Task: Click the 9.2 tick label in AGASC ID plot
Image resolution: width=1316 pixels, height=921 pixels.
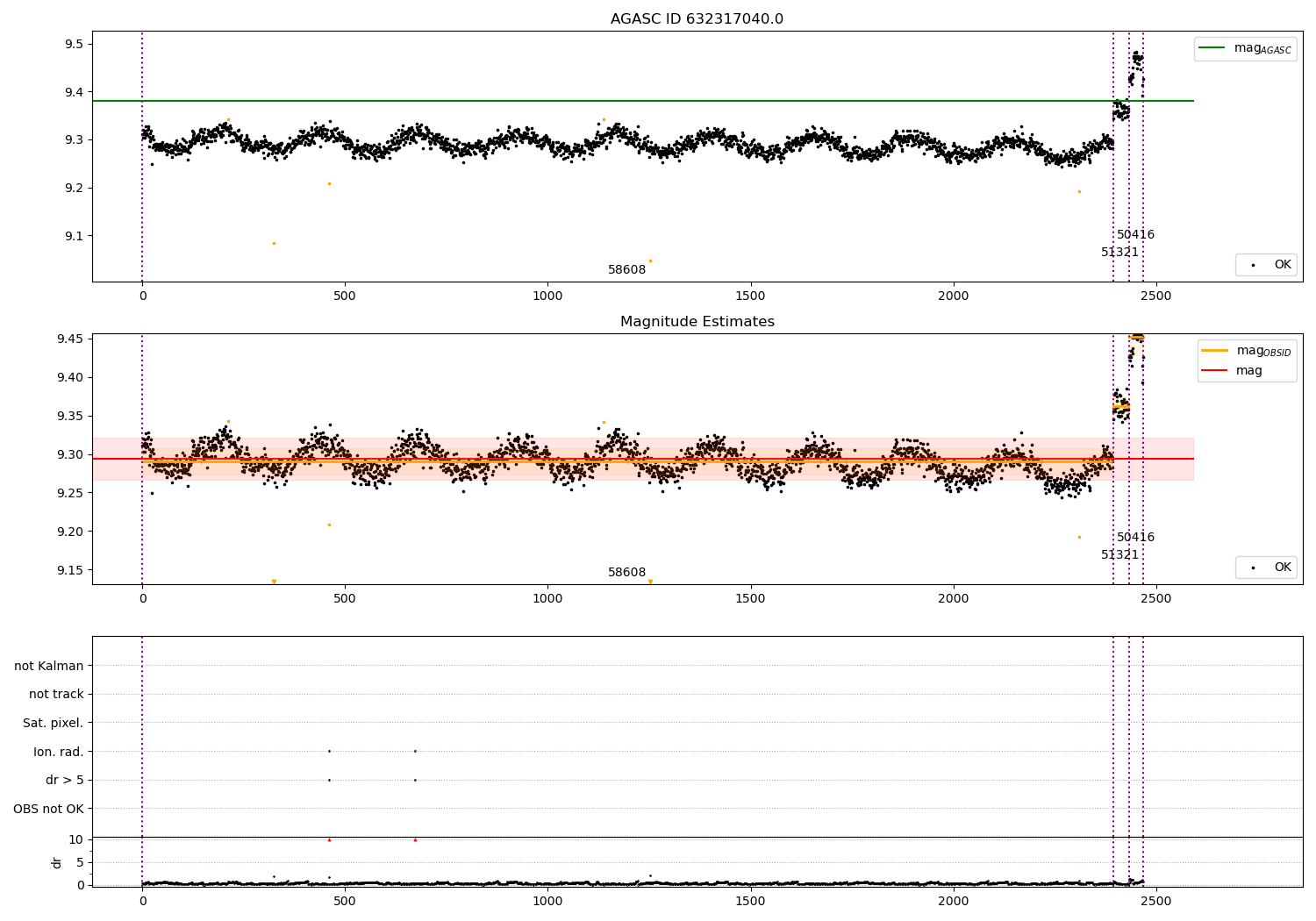Action: point(74,188)
